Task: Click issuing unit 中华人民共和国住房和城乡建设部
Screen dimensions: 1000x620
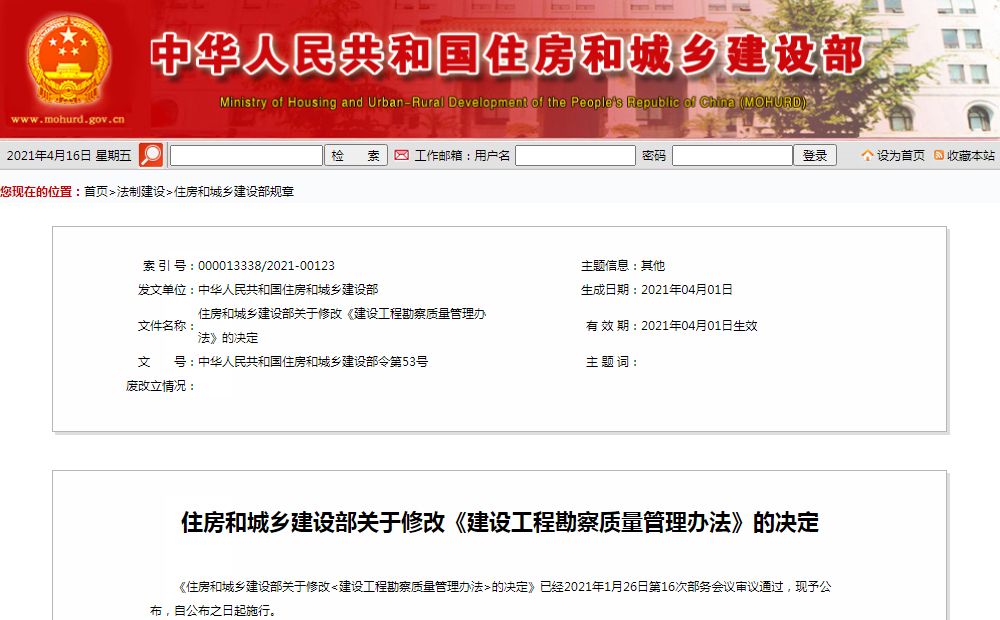Action: pos(288,290)
